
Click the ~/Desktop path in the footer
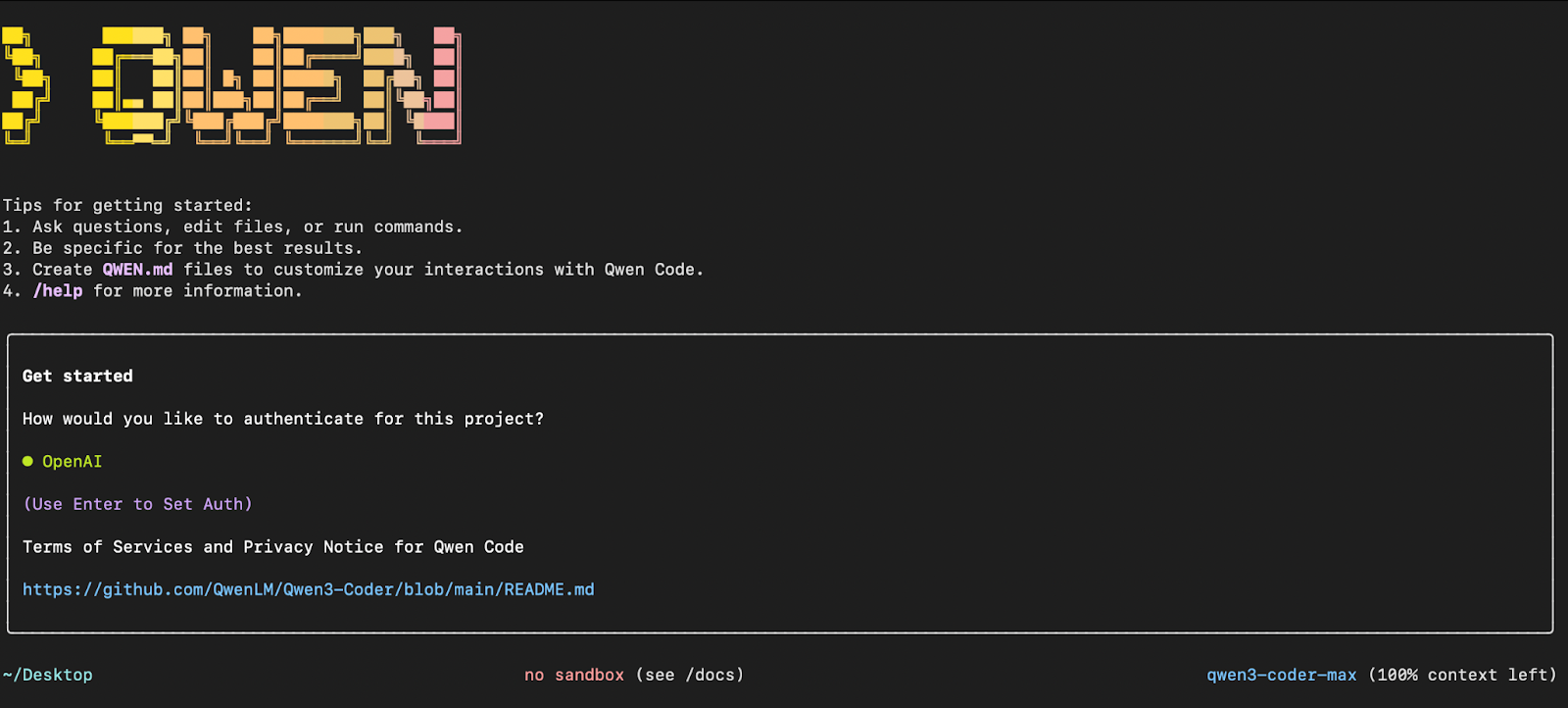(x=47, y=675)
